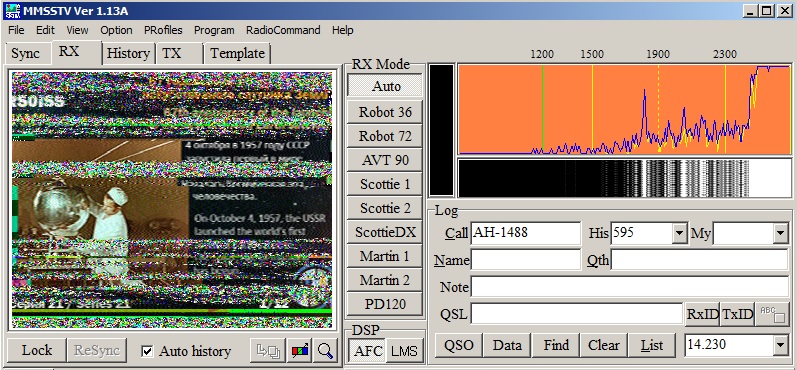Enable the AFC DSP toggle
Image resolution: width=797 pixels, height=370 pixels.
click(367, 351)
